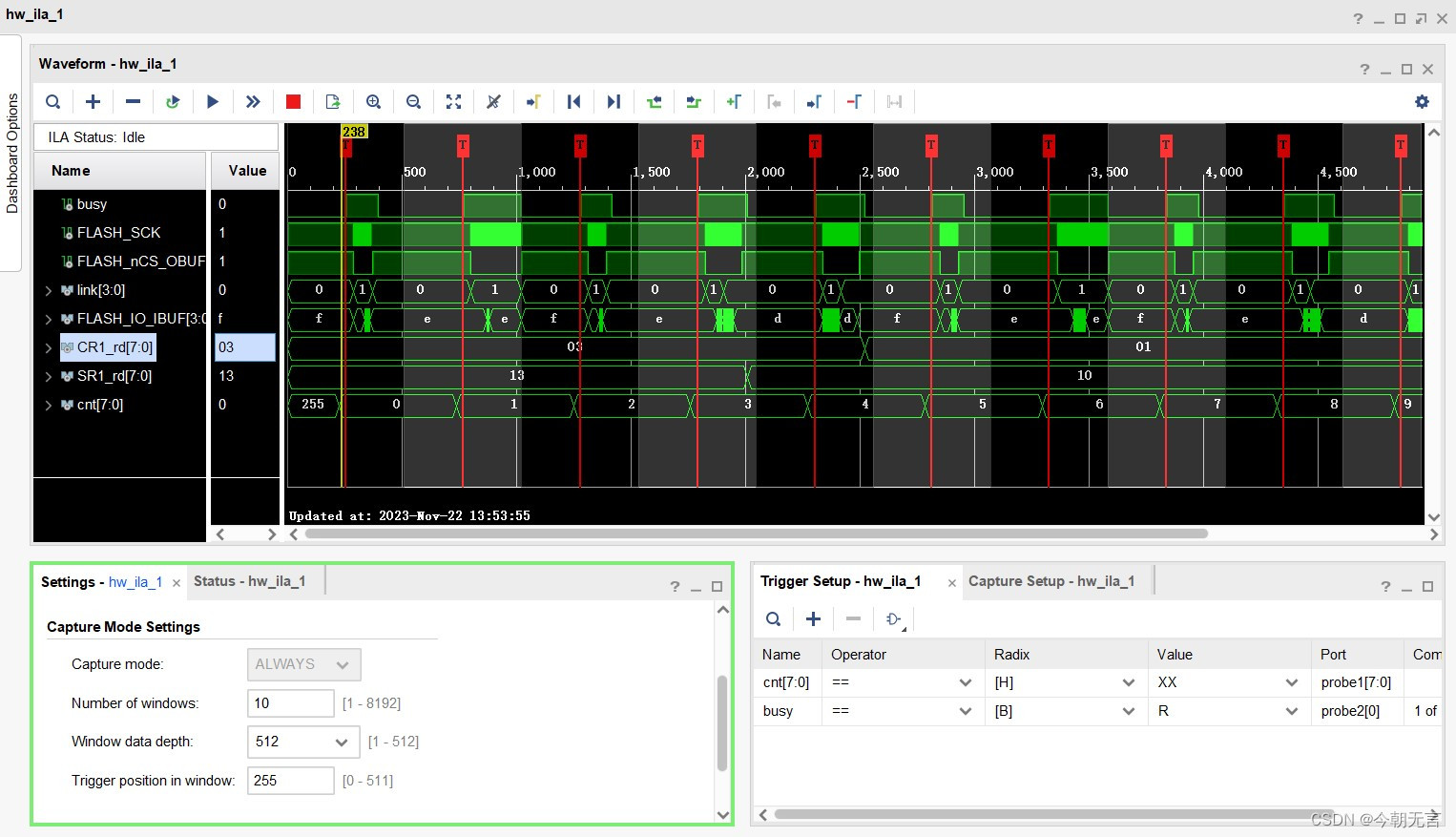Open waveform settings gear
The width and height of the screenshot is (1456, 837).
click(1422, 102)
